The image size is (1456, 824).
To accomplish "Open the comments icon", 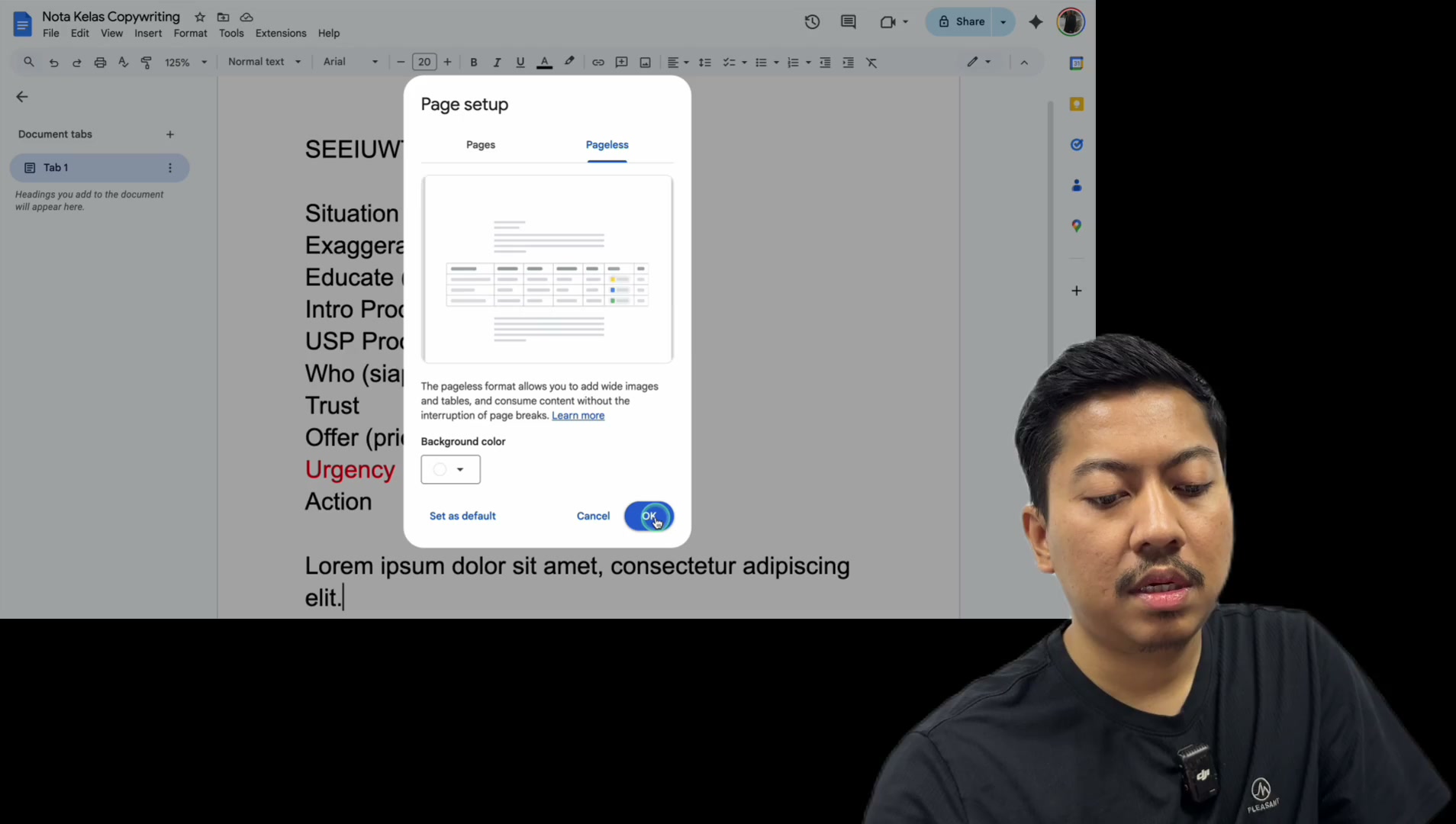I will [x=848, y=22].
